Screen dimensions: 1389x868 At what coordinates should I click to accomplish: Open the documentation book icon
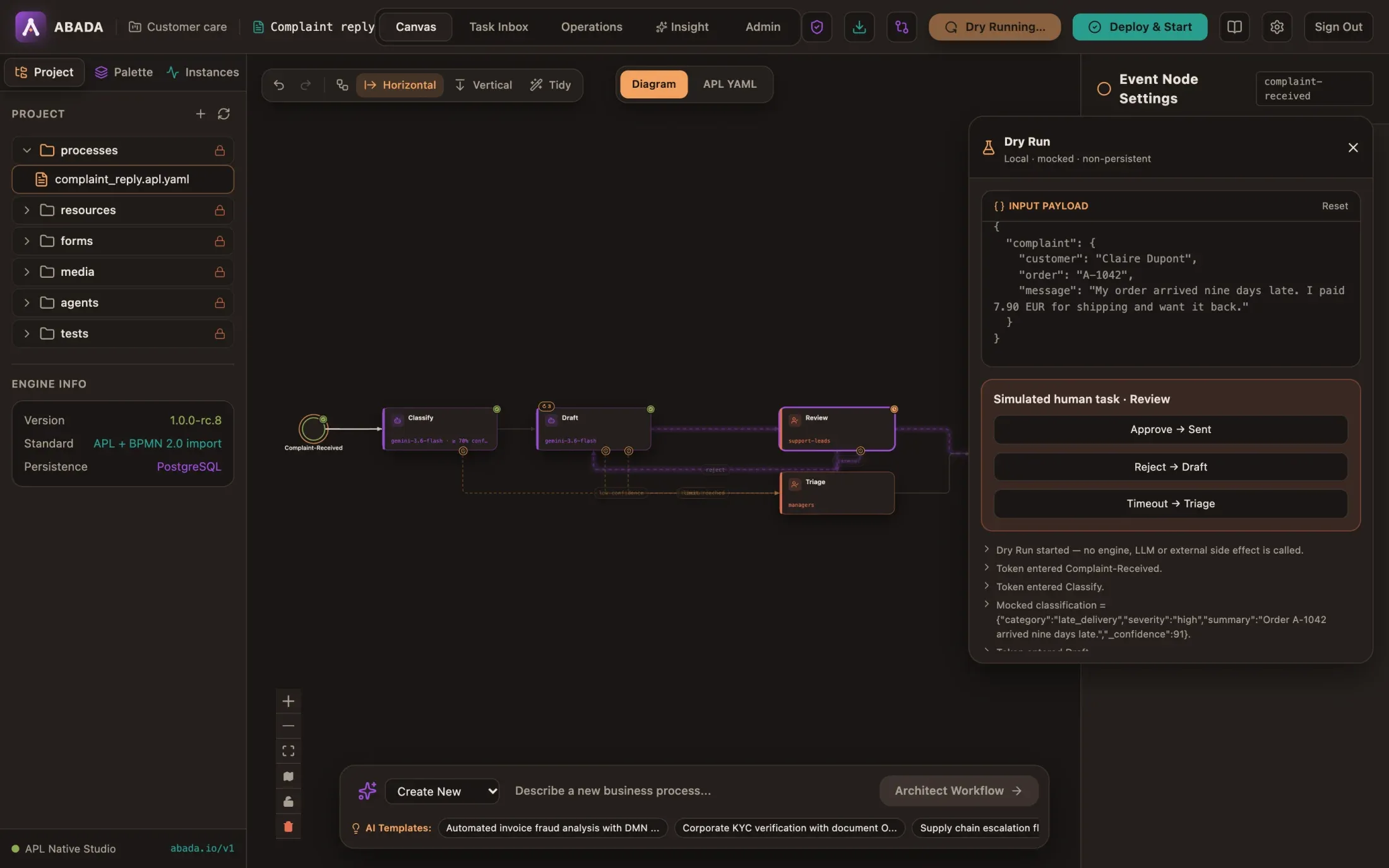[x=1234, y=27]
